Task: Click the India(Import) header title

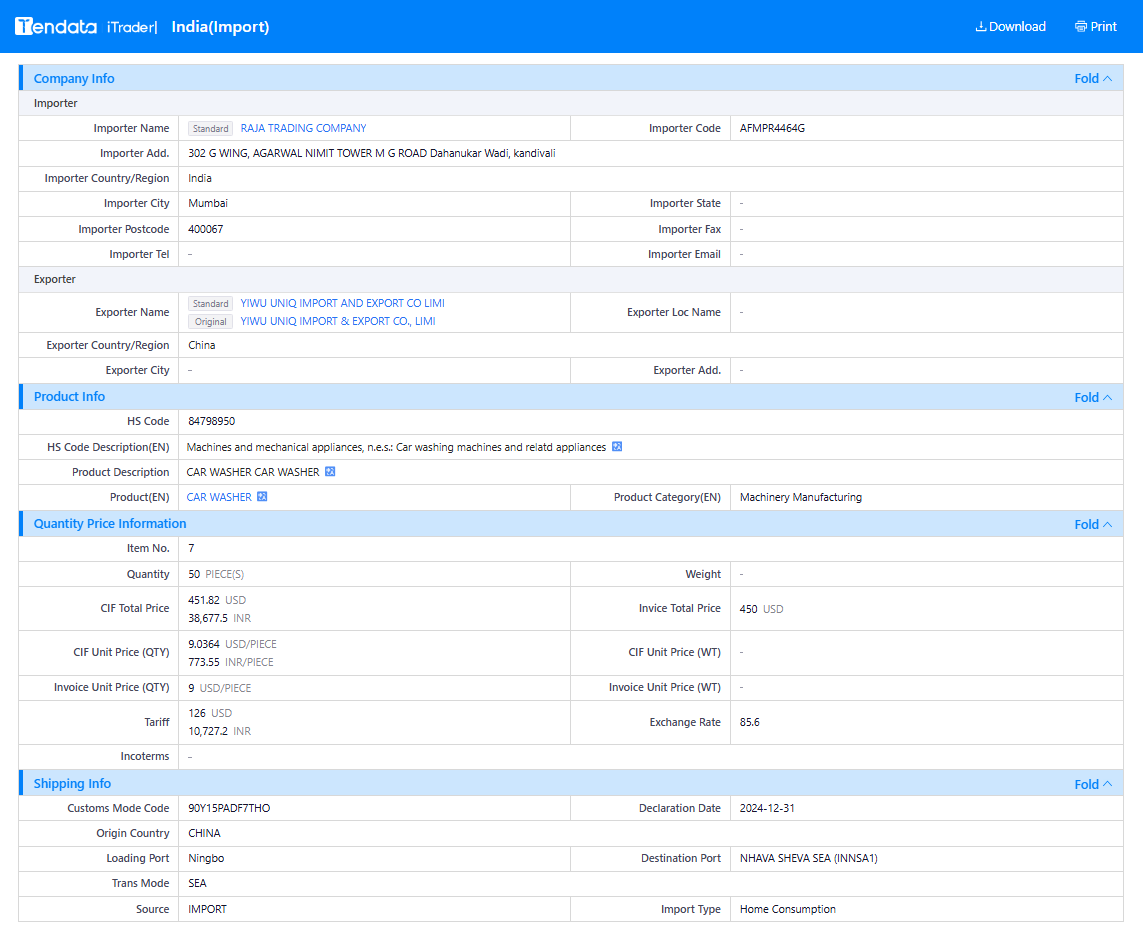Action: [220, 27]
